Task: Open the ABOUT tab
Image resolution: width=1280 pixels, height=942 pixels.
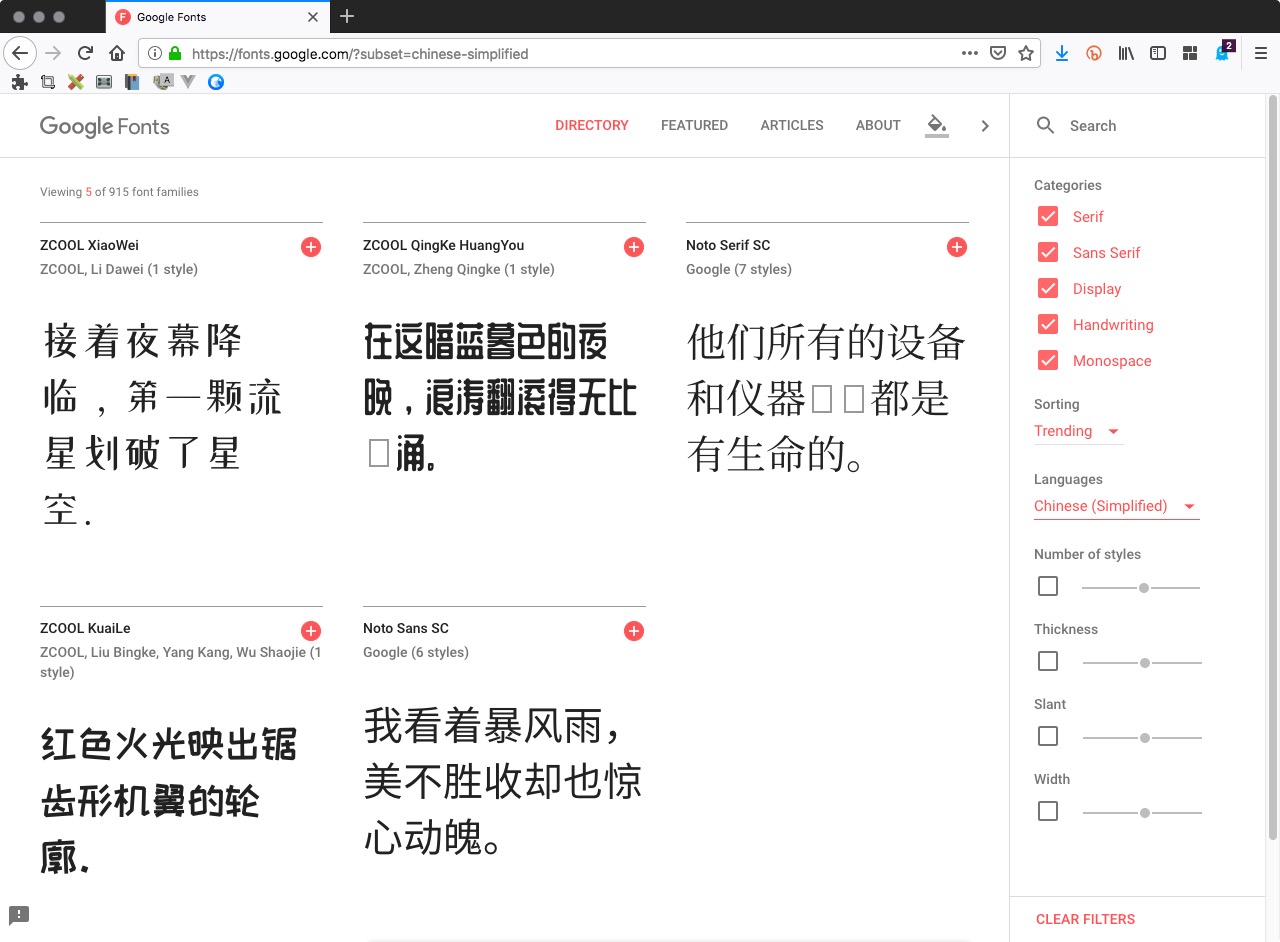Action: pos(878,126)
